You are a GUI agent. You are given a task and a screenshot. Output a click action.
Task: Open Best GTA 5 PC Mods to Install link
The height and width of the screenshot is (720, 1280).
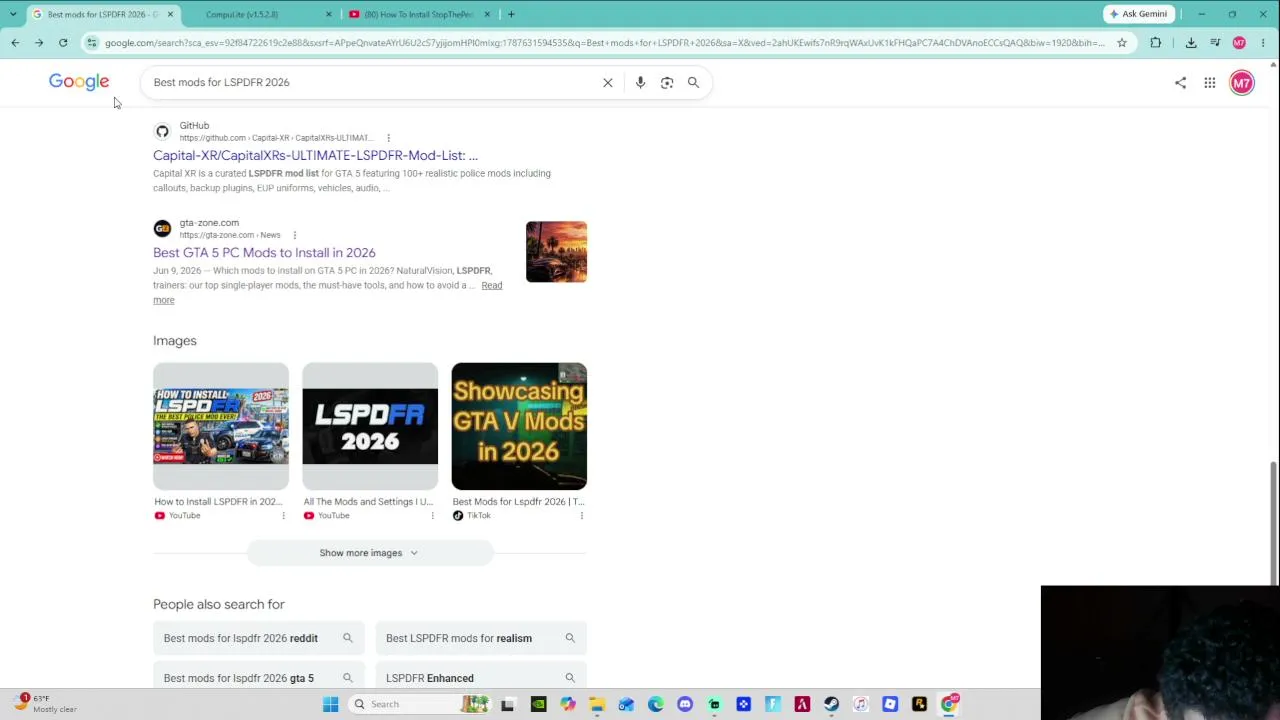[x=264, y=253]
